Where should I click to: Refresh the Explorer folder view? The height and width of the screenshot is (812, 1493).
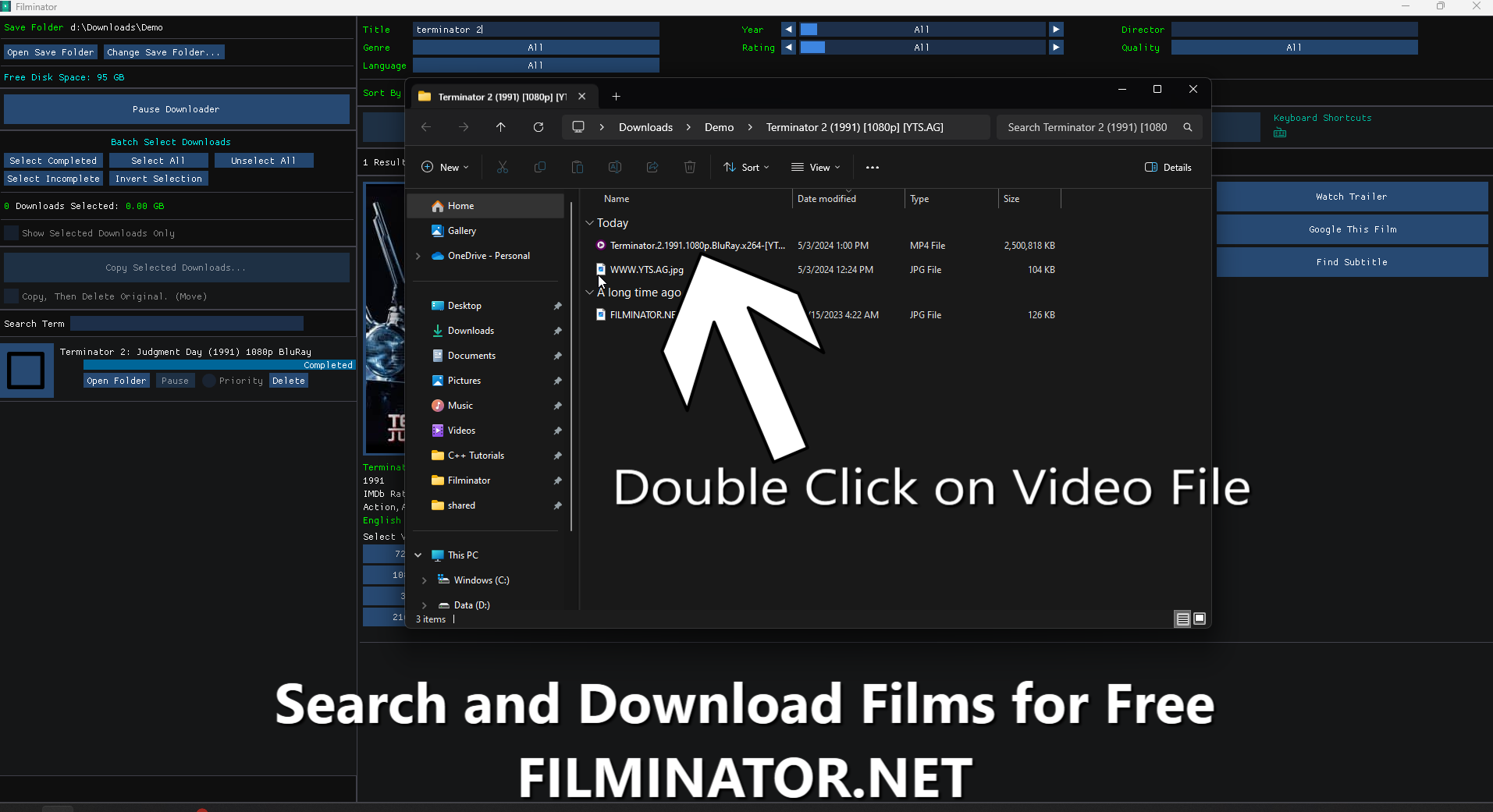[539, 127]
